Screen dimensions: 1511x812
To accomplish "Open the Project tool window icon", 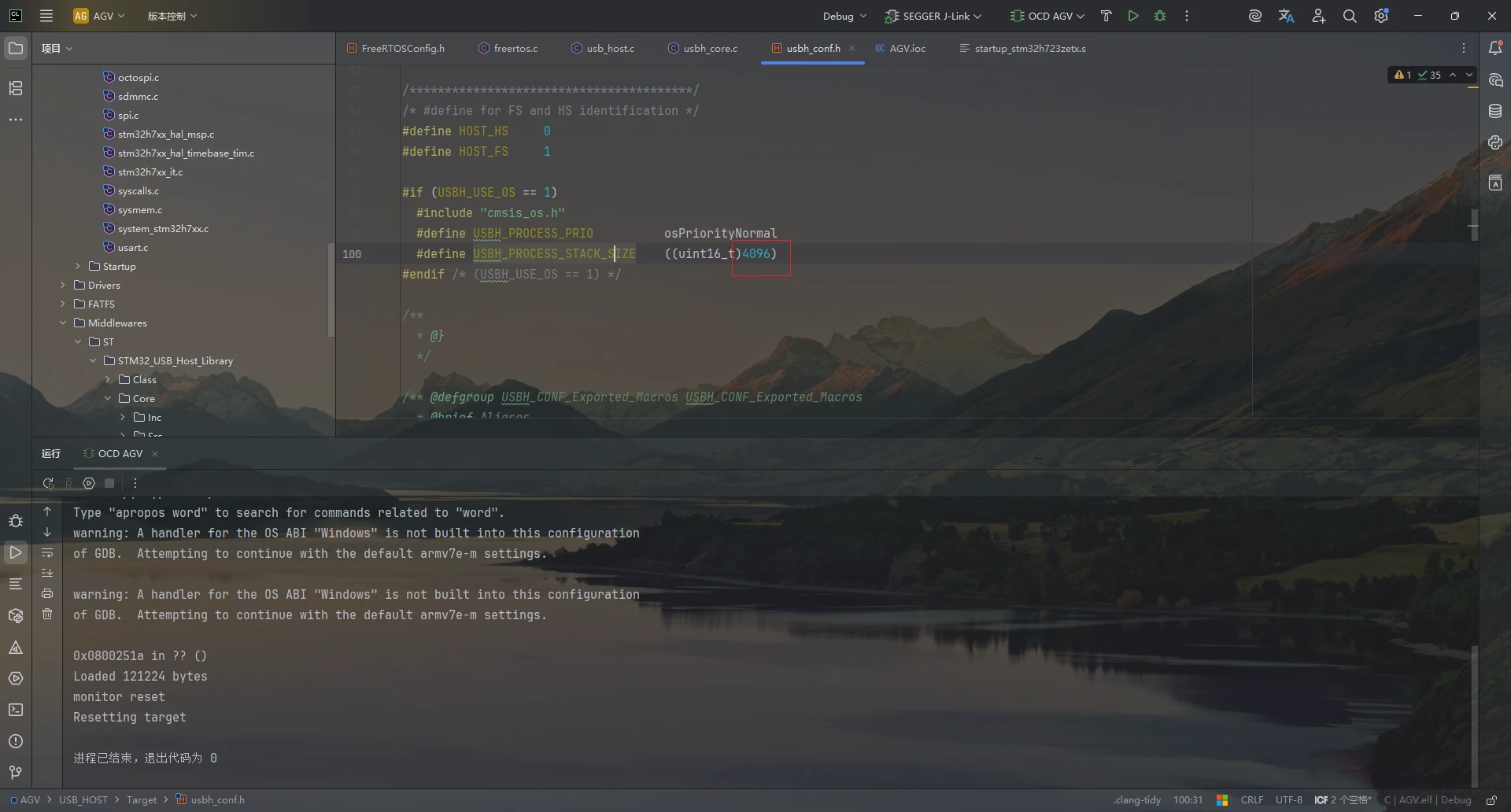I will click(x=16, y=49).
